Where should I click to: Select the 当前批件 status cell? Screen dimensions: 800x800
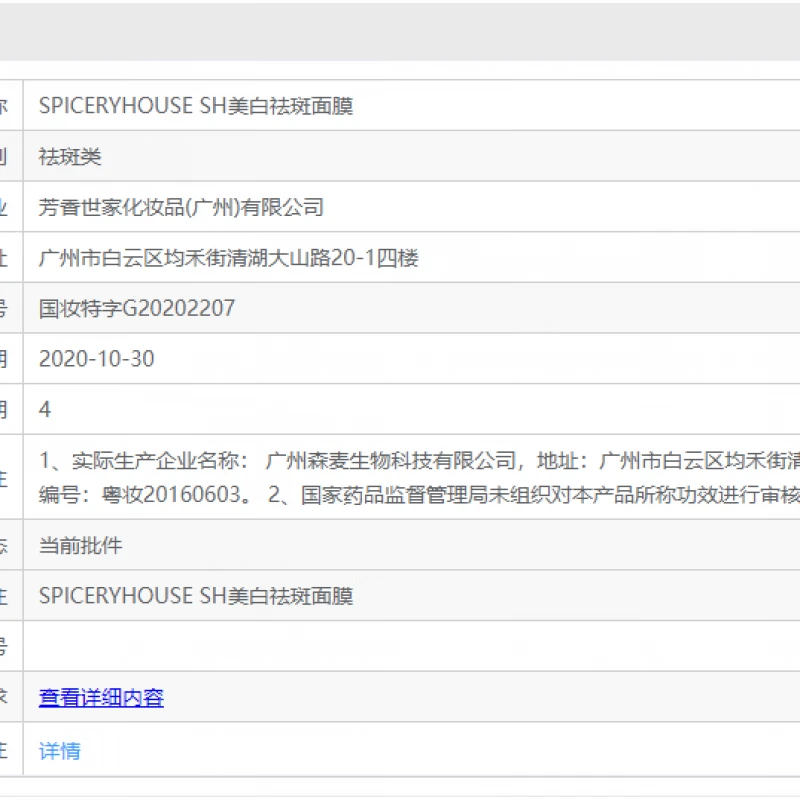[81, 546]
